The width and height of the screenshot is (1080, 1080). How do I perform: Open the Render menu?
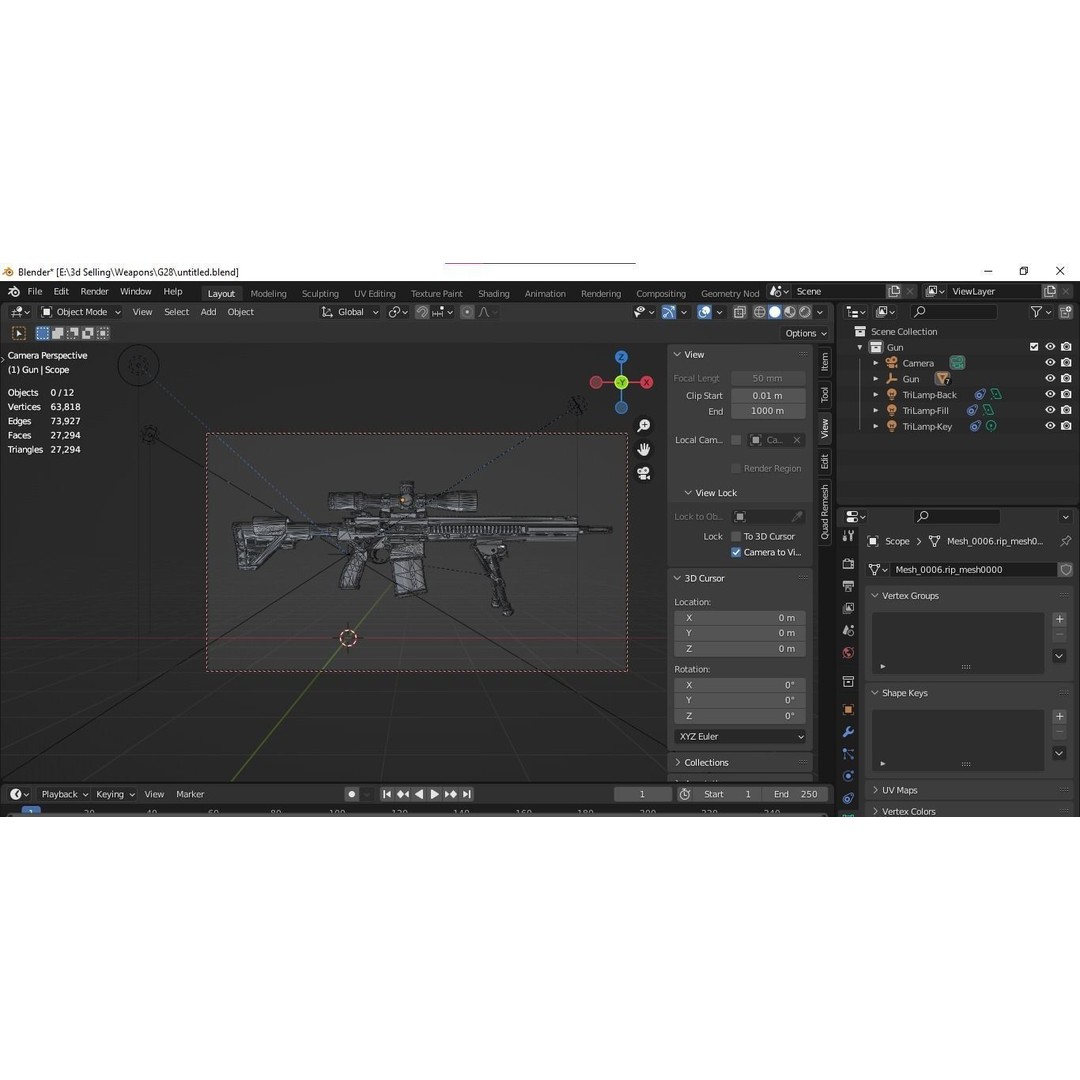pyautogui.click(x=94, y=291)
